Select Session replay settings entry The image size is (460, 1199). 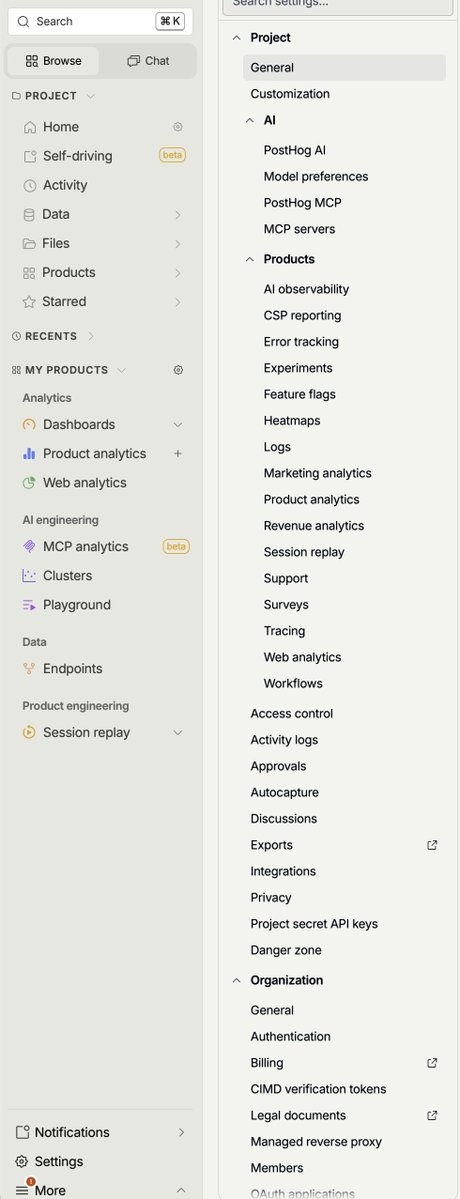coord(304,552)
